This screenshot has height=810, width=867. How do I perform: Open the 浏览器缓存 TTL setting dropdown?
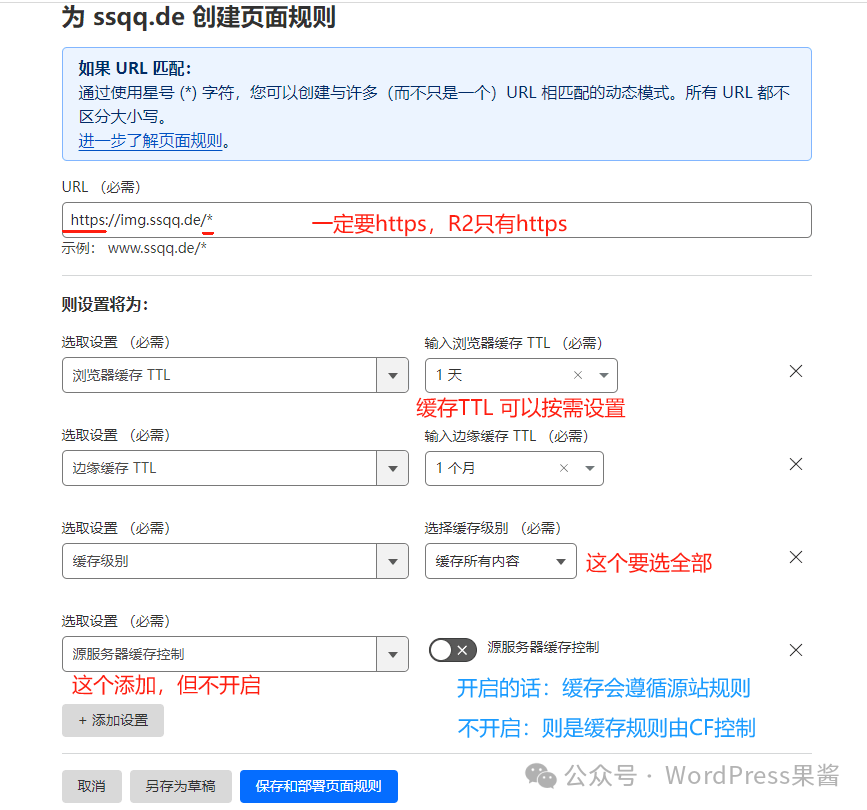(x=392, y=375)
